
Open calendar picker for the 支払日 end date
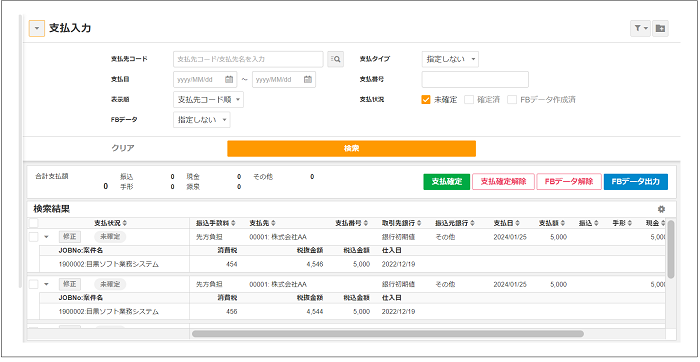308,79
